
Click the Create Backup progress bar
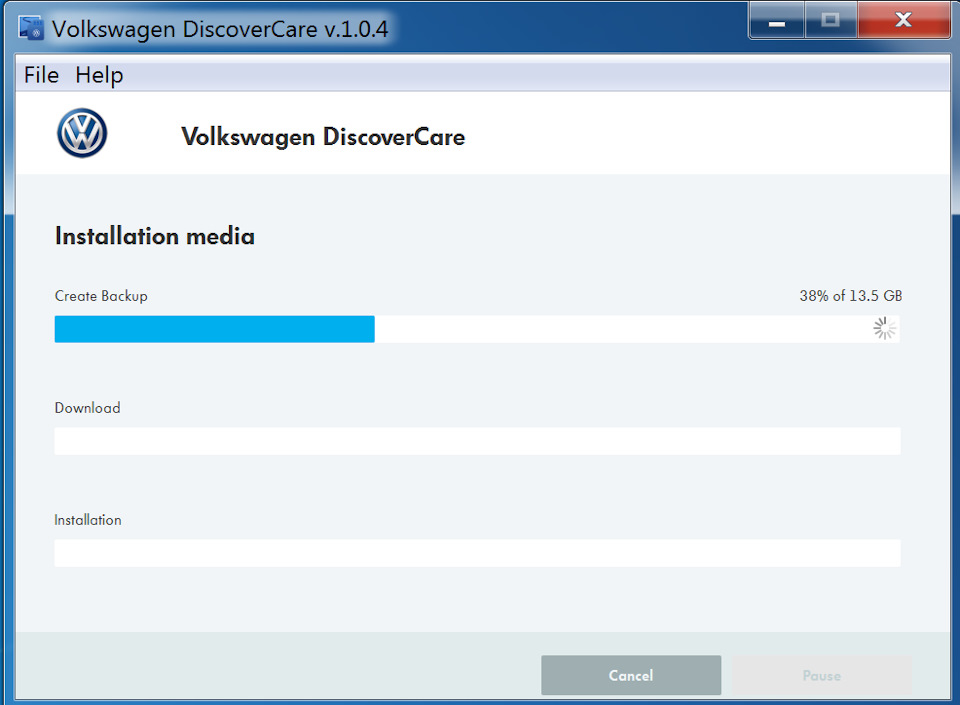coord(478,329)
